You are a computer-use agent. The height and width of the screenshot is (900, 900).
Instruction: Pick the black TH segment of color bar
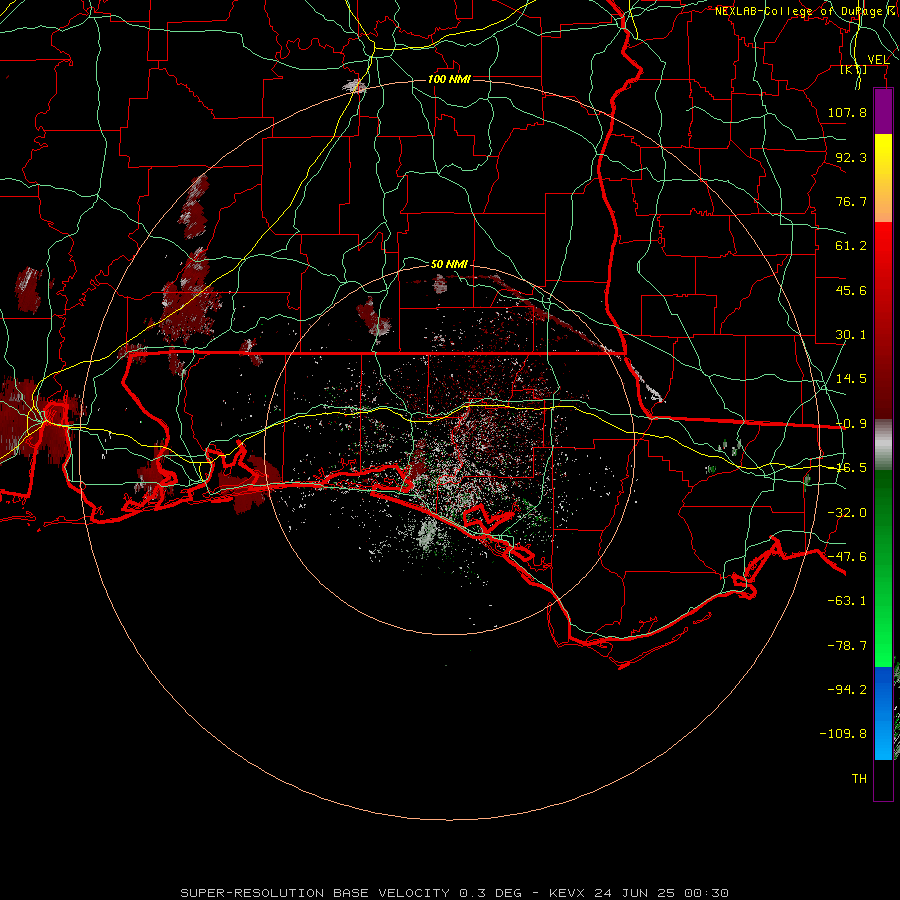tap(883, 780)
